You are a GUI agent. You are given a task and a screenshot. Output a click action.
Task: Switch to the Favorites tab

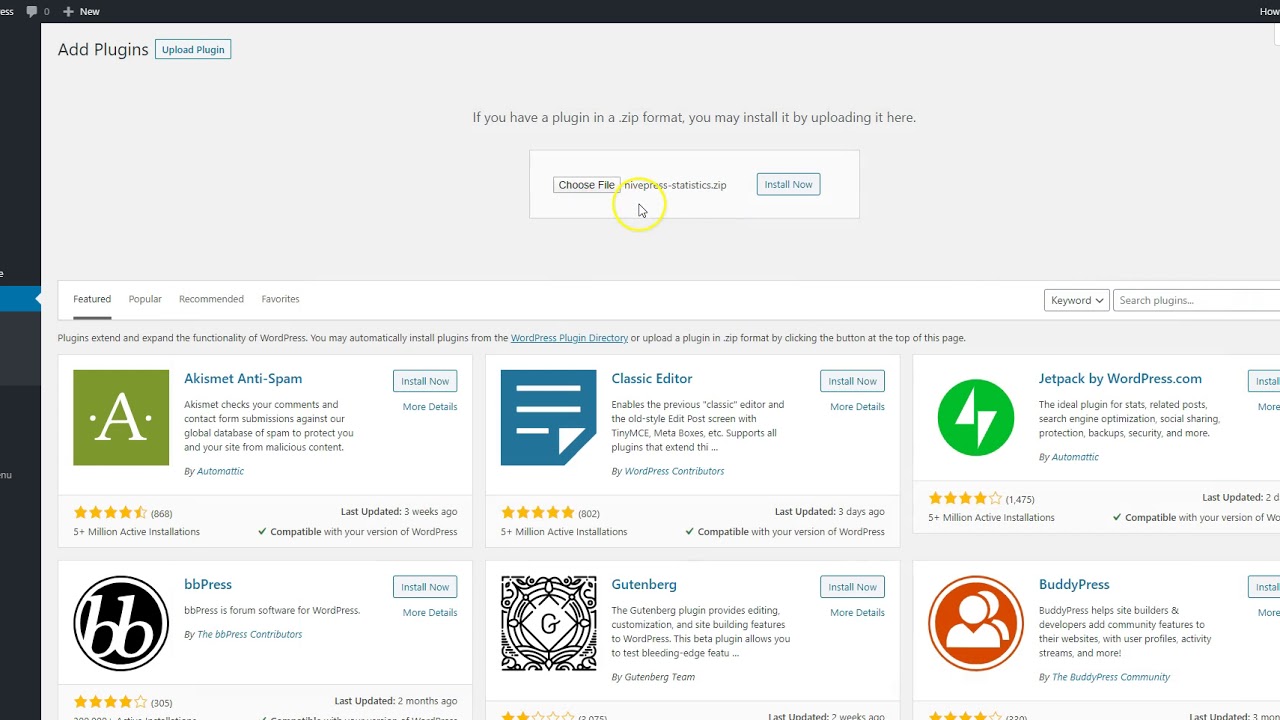pos(280,299)
